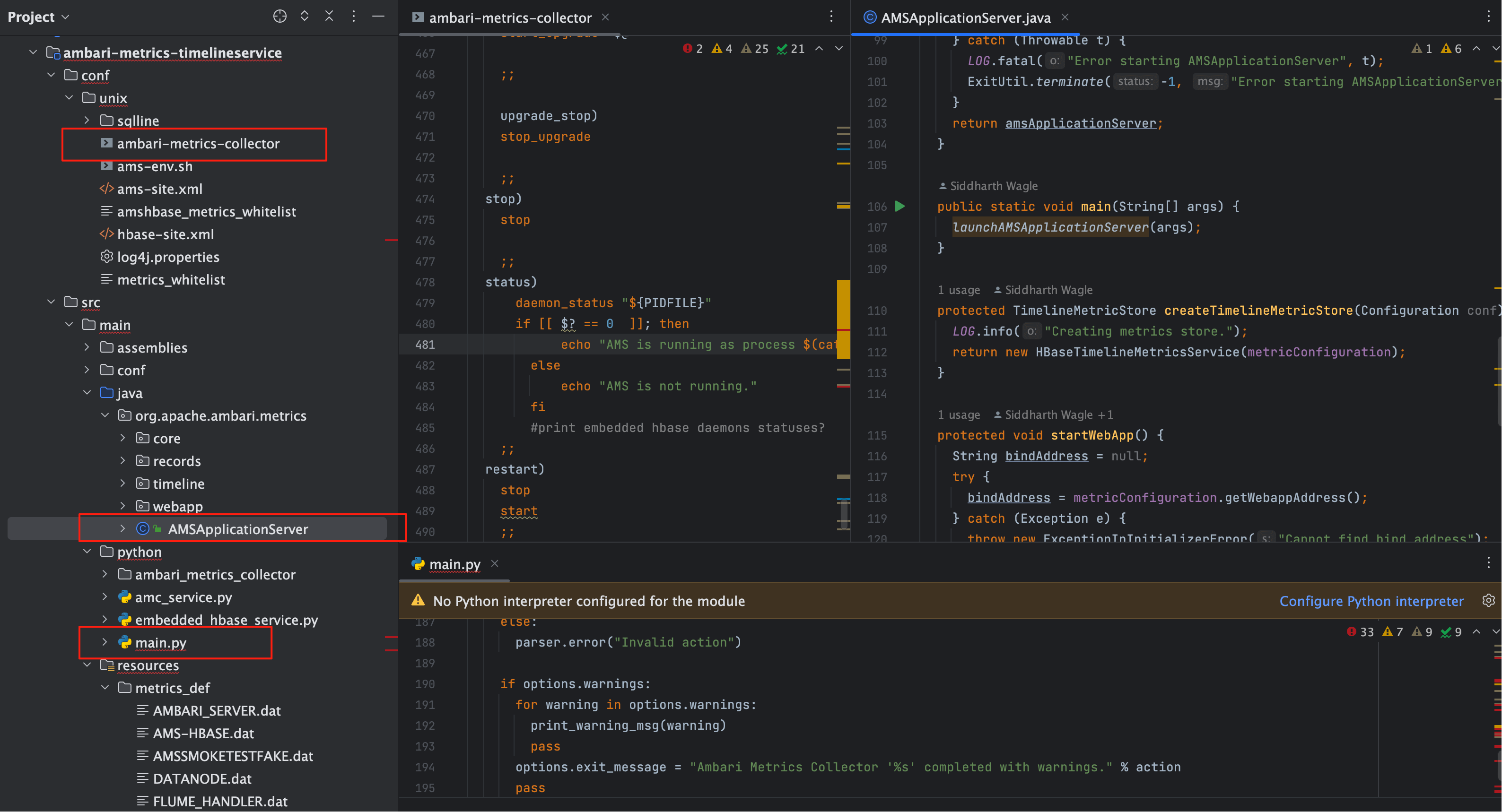Click line 481 in shell script editor
The image size is (1502, 812).
coord(624,345)
